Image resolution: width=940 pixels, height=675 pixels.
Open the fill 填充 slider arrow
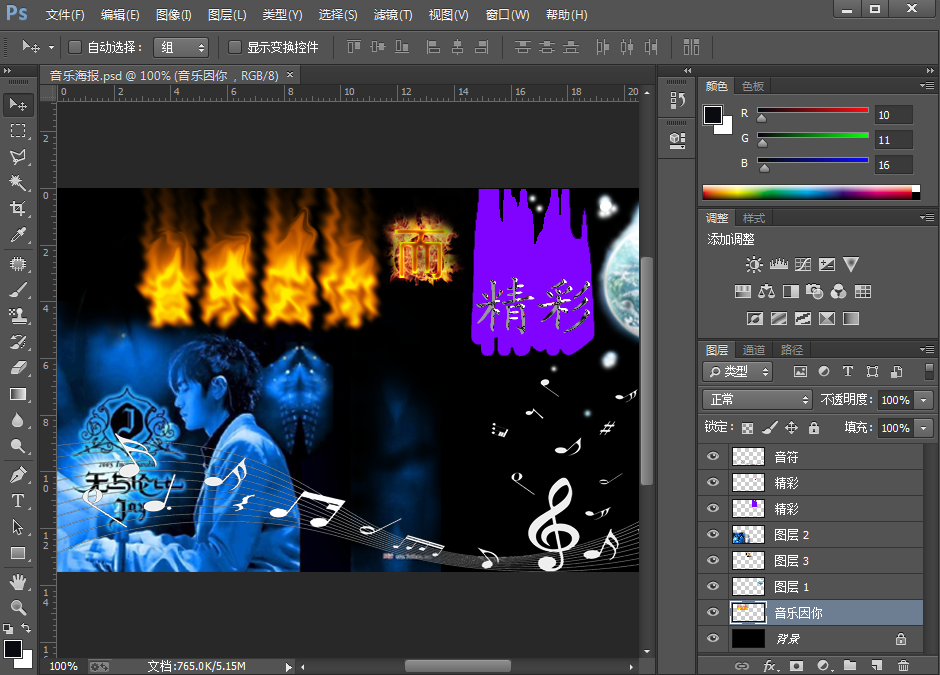click(924, 428)
